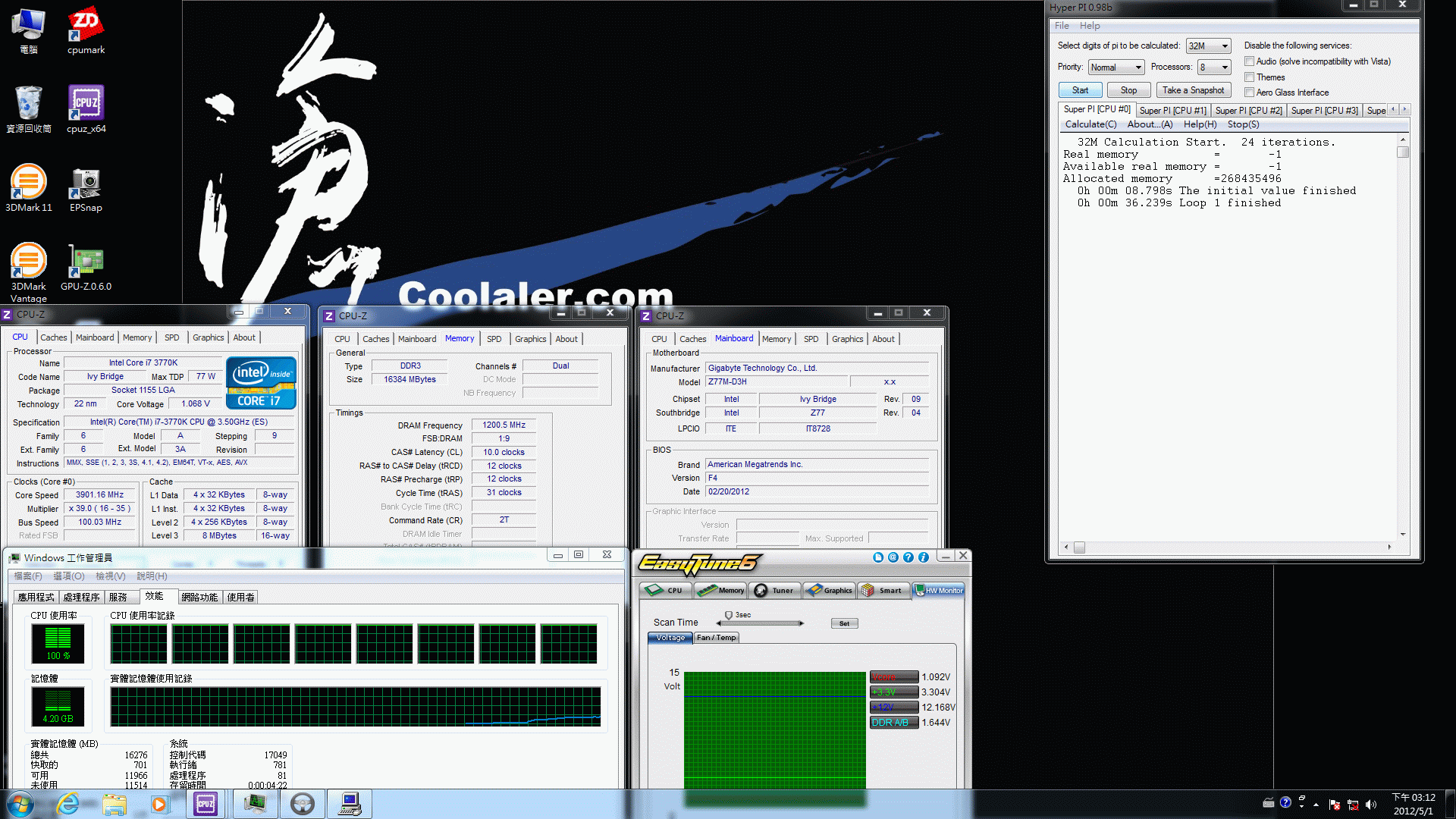Click the CPU-Z taskbar button
The image size is (1456, 819).
coord(206,804)
